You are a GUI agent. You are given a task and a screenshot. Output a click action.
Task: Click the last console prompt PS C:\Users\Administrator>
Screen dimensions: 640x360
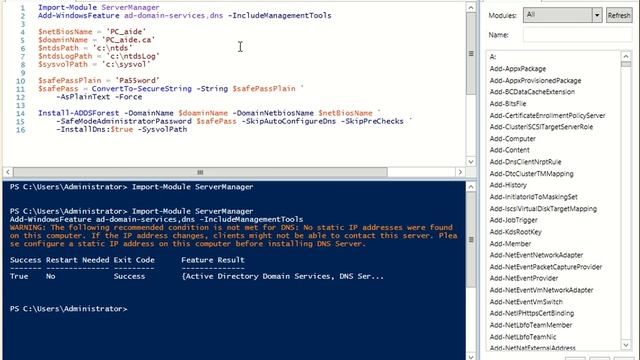coord(69,309)
